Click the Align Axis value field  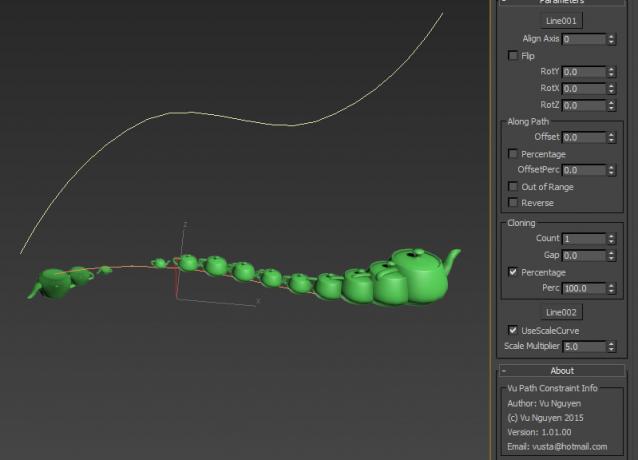click(583, 39)
